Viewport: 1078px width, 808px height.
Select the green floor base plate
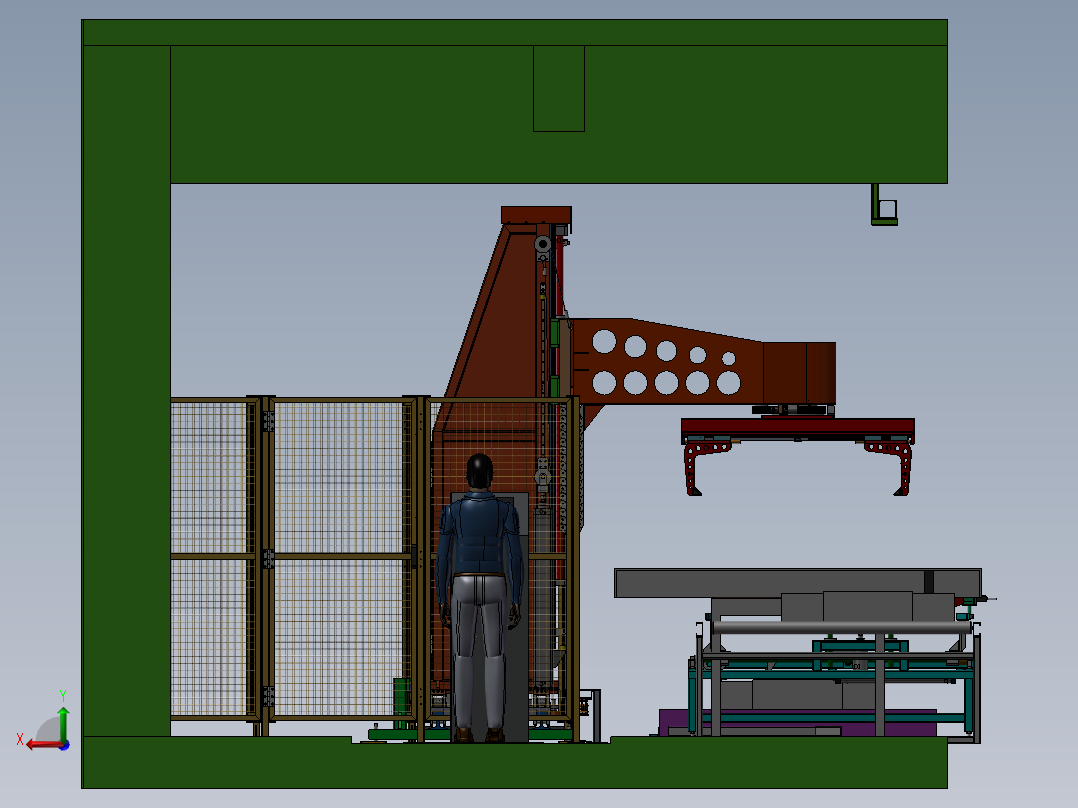(514, 763)
